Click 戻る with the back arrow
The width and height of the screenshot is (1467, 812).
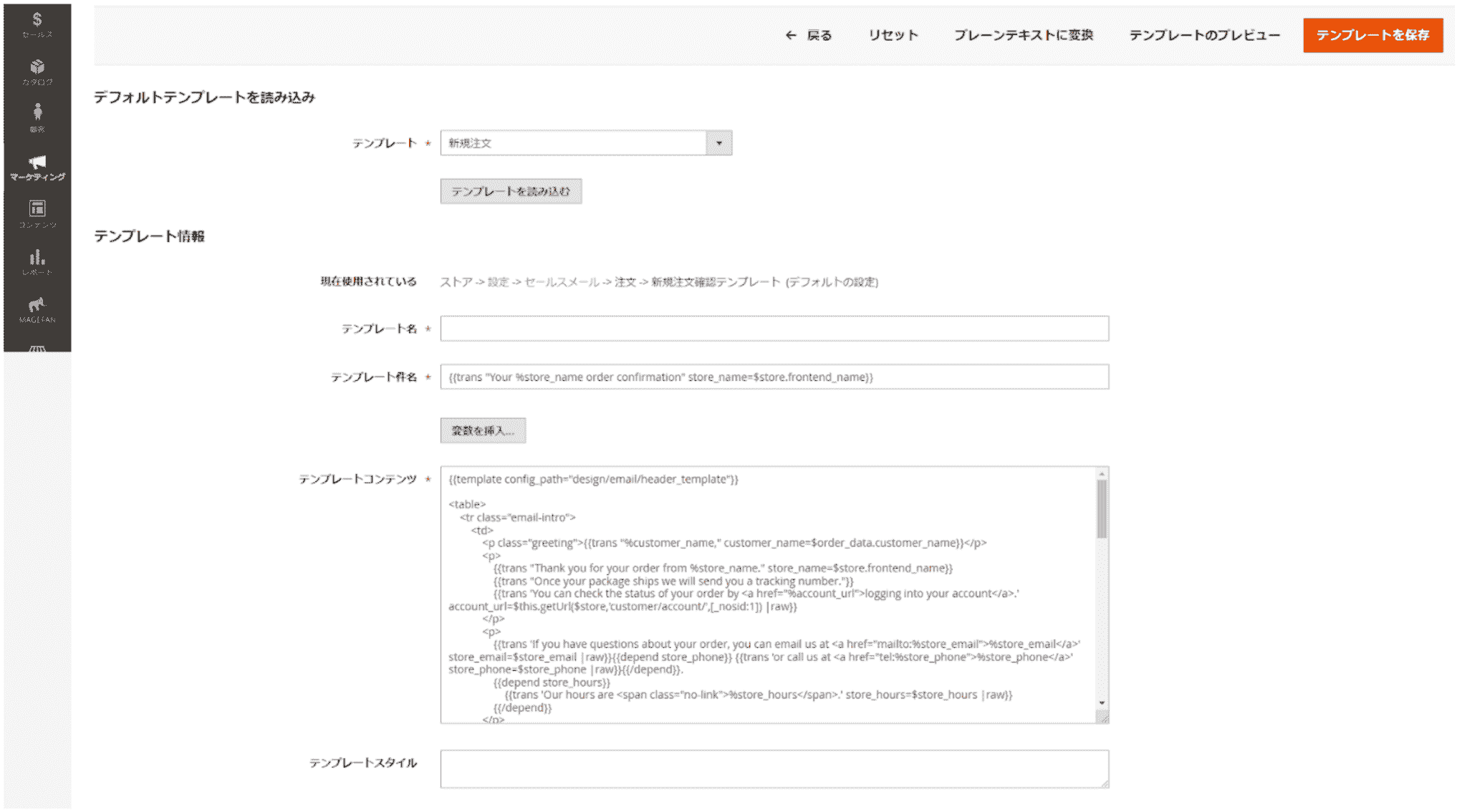tap(810, 35)
